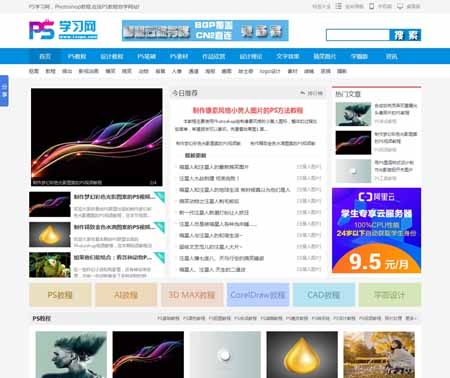450x378 pixels.
Task: Open the last item in the blue navigation bar
Action: [x=391, y=56]
